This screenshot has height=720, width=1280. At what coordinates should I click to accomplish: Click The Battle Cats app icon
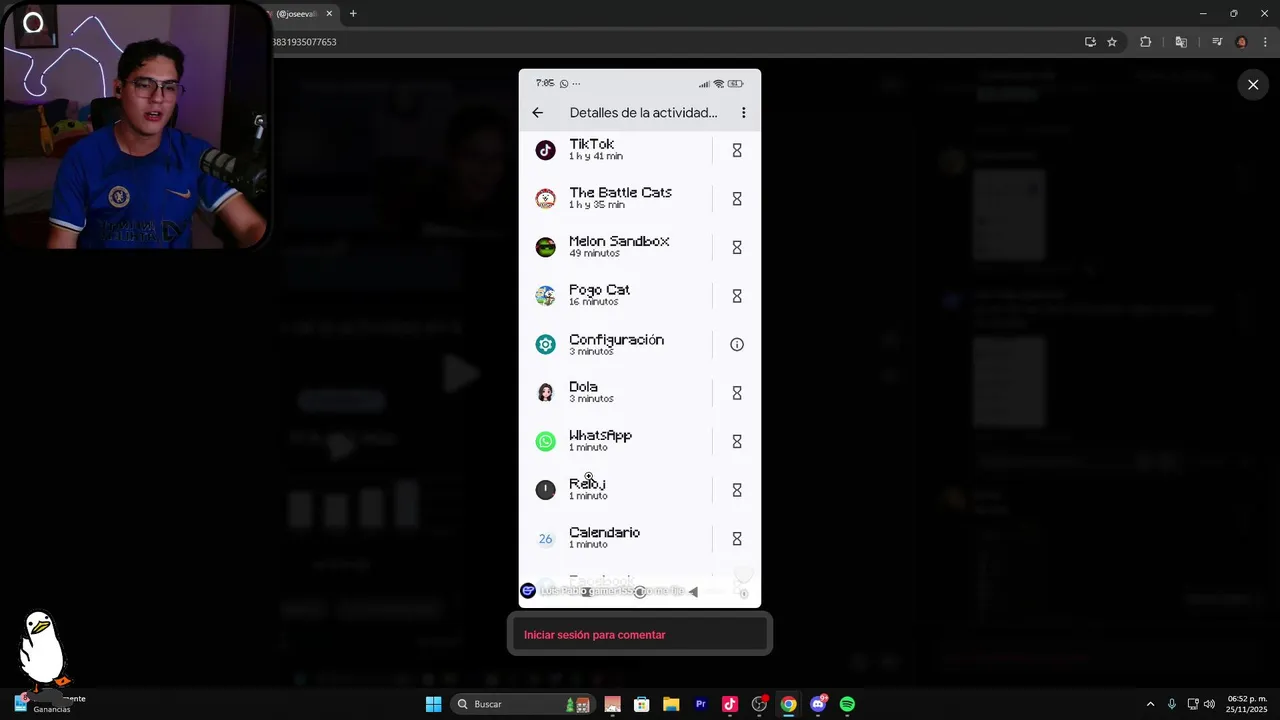(545, 198)
